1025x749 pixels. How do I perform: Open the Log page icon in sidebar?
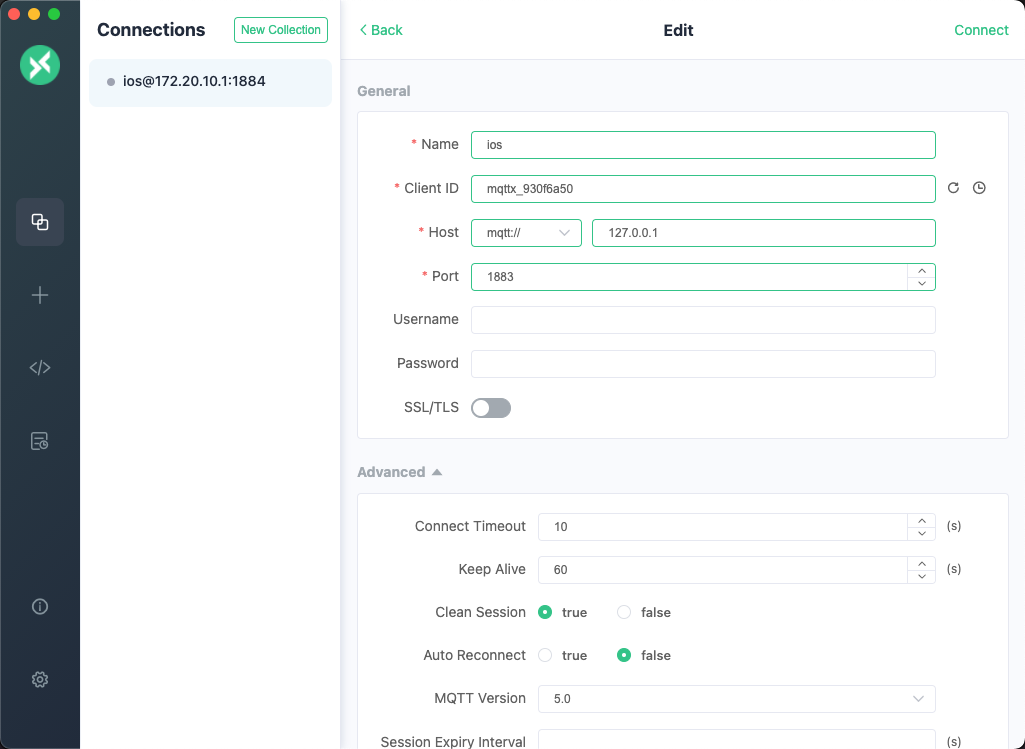pyautogui.click(x=40, y=441)
